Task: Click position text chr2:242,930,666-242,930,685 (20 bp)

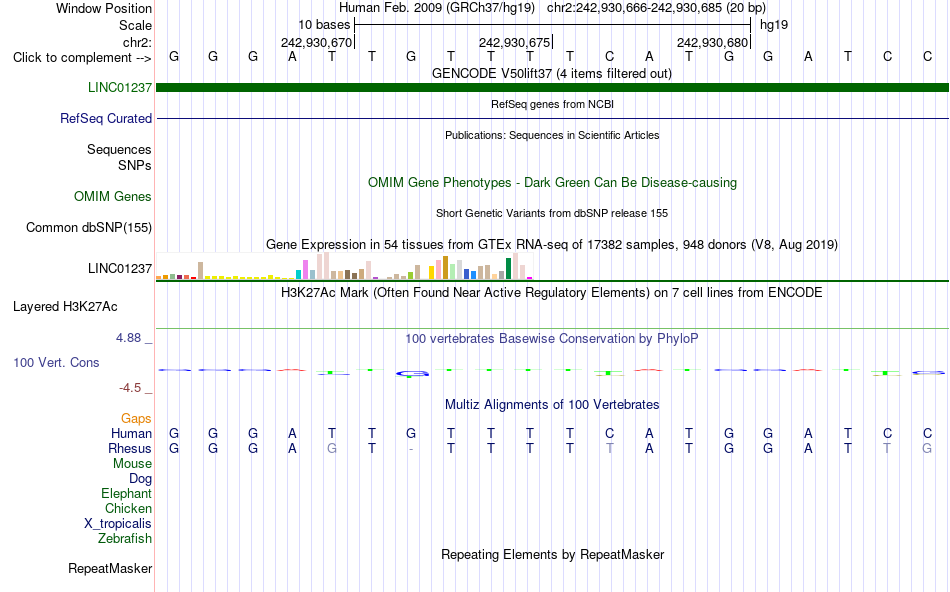Action: tap(656, 8)
